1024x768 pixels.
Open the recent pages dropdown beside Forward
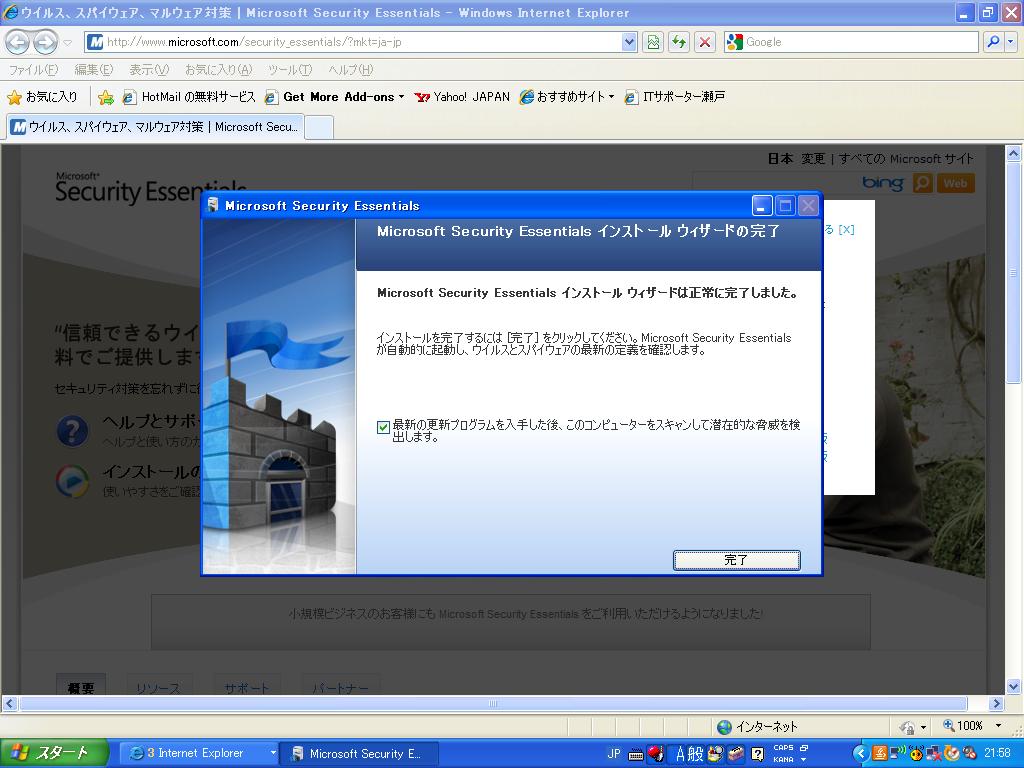click(x=67, y=42)
